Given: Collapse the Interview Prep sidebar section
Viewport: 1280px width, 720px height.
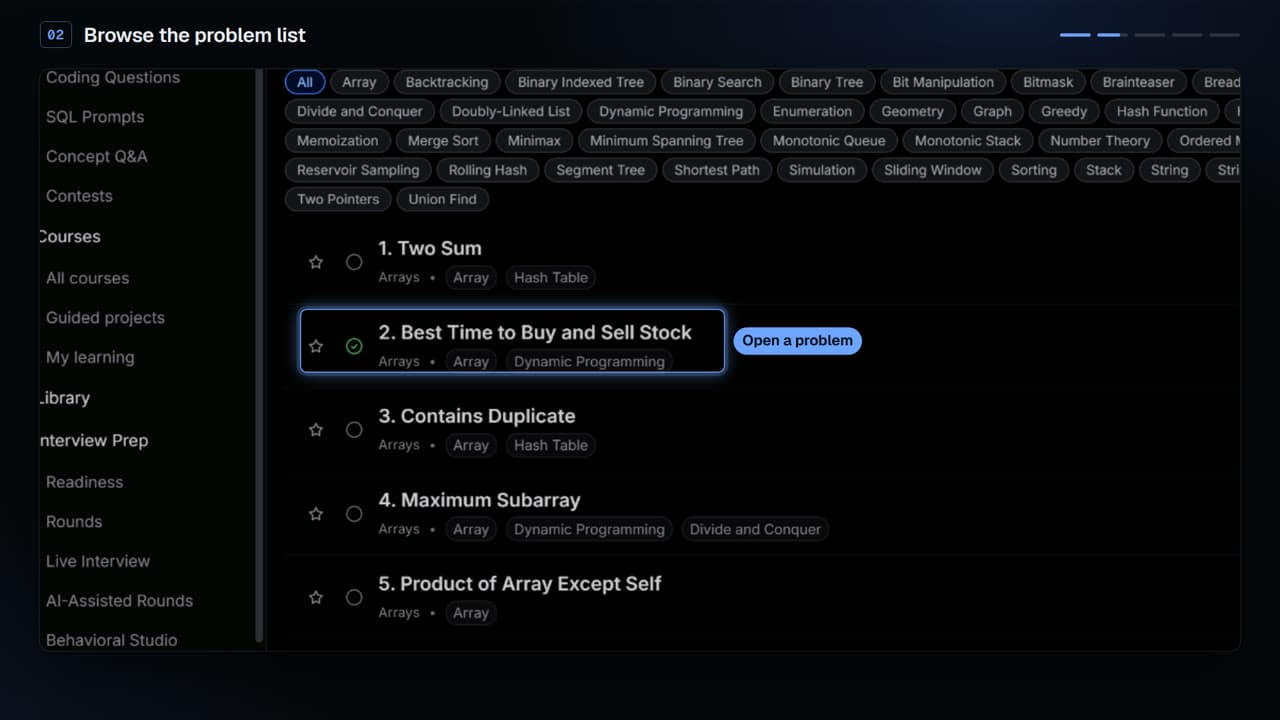Looking at the screenshot, I should pos(94,441).
